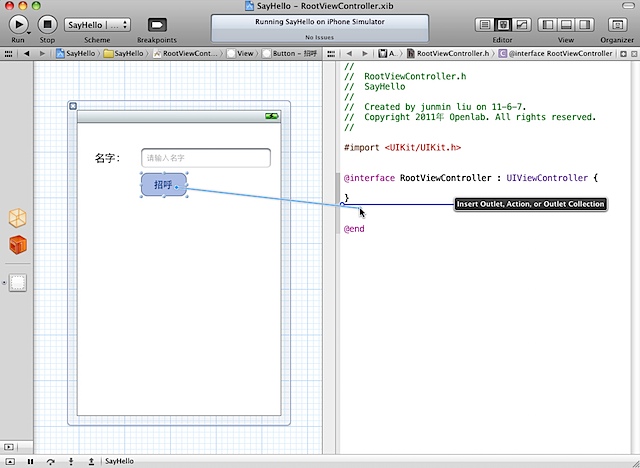The width and height of the screenshot is (640, 468).
Task: Select the First Responder orange cube
Action: point(18,245)
